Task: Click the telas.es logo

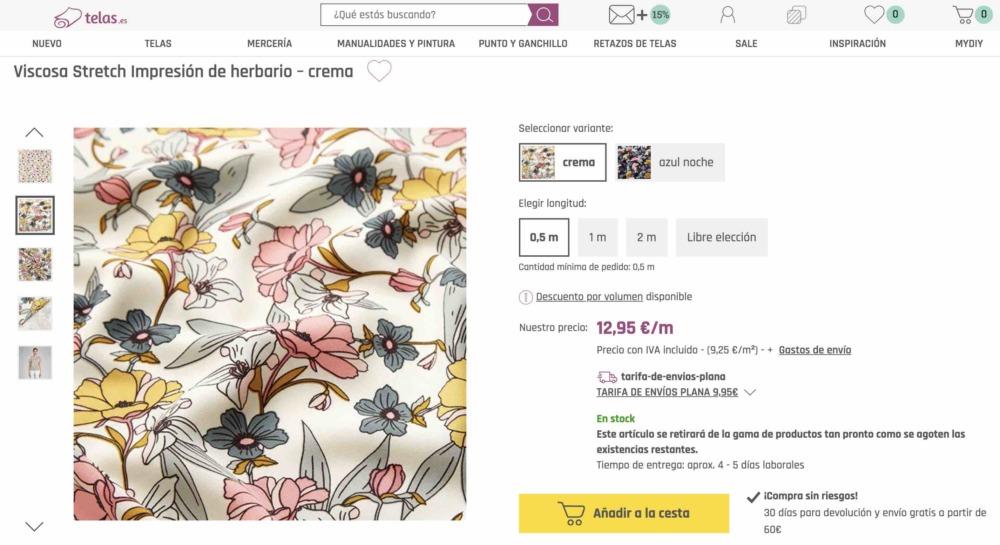Action: tap(90, 16)
